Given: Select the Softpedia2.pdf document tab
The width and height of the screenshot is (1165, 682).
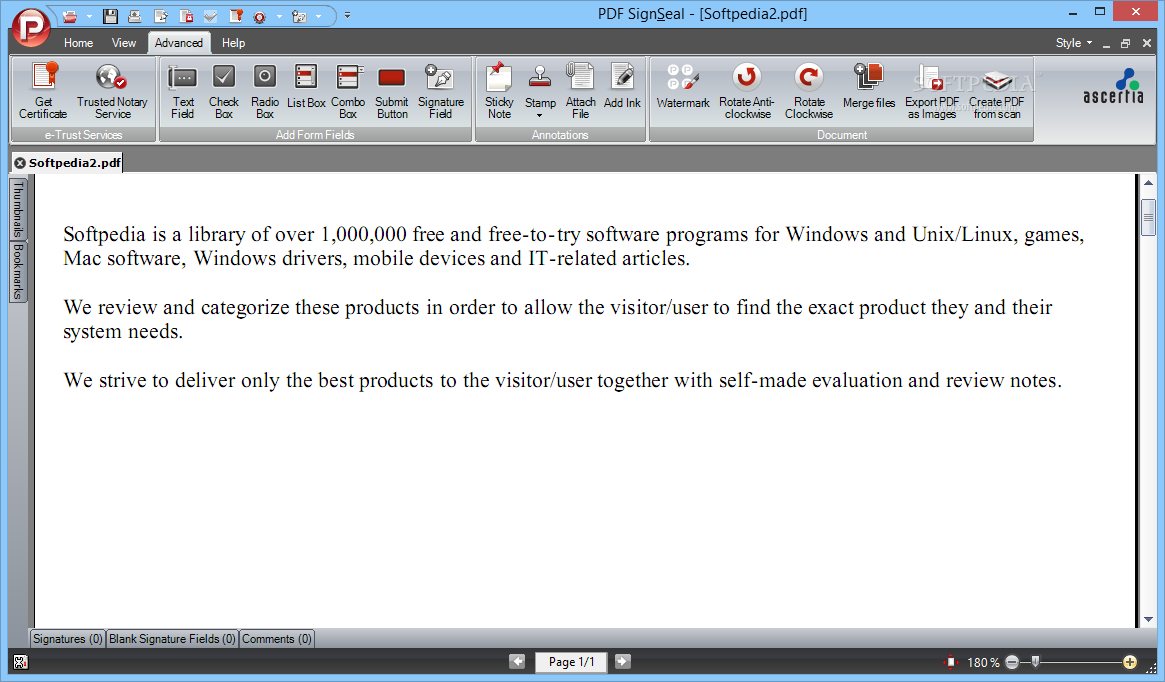Looking at the screenshot, I should point(74,163).
